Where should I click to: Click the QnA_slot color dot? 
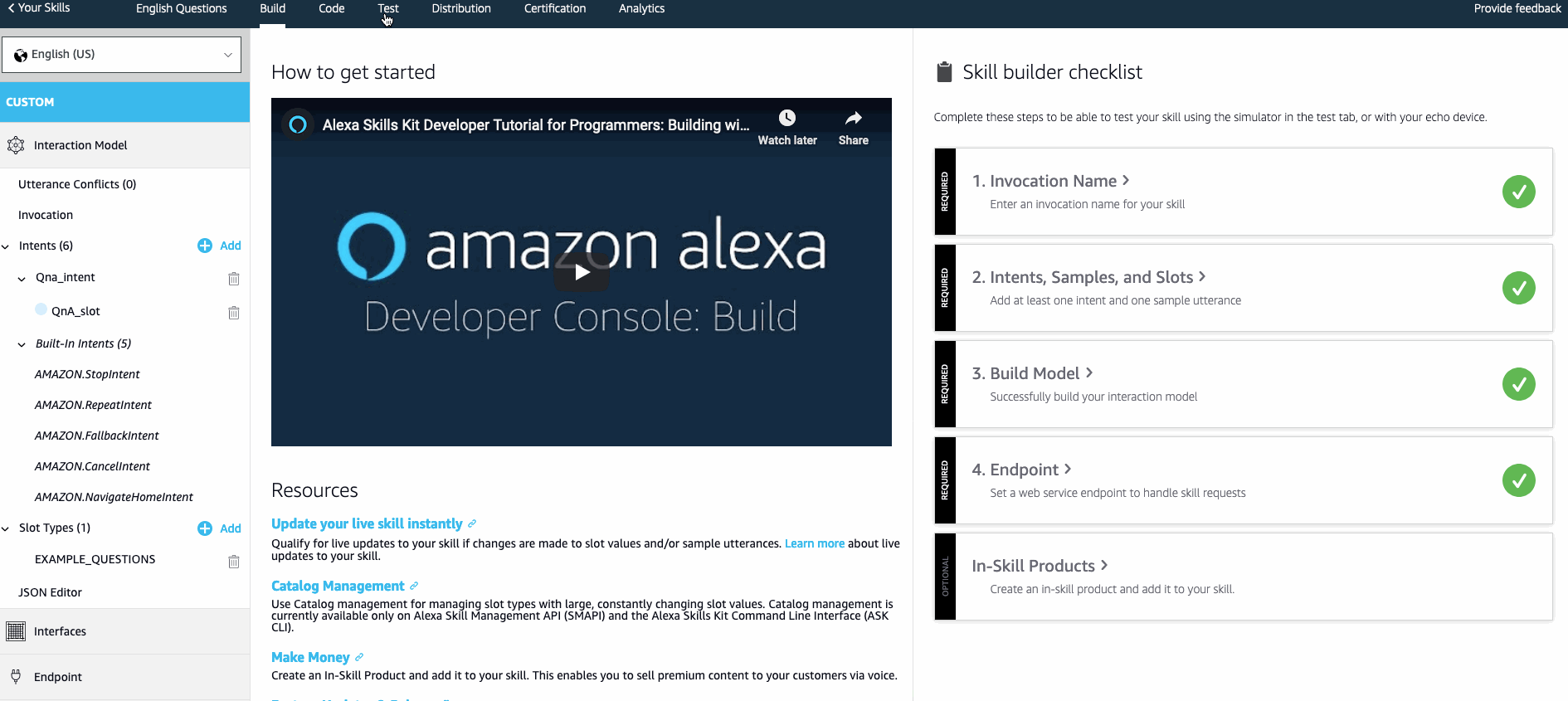[41, 309]
